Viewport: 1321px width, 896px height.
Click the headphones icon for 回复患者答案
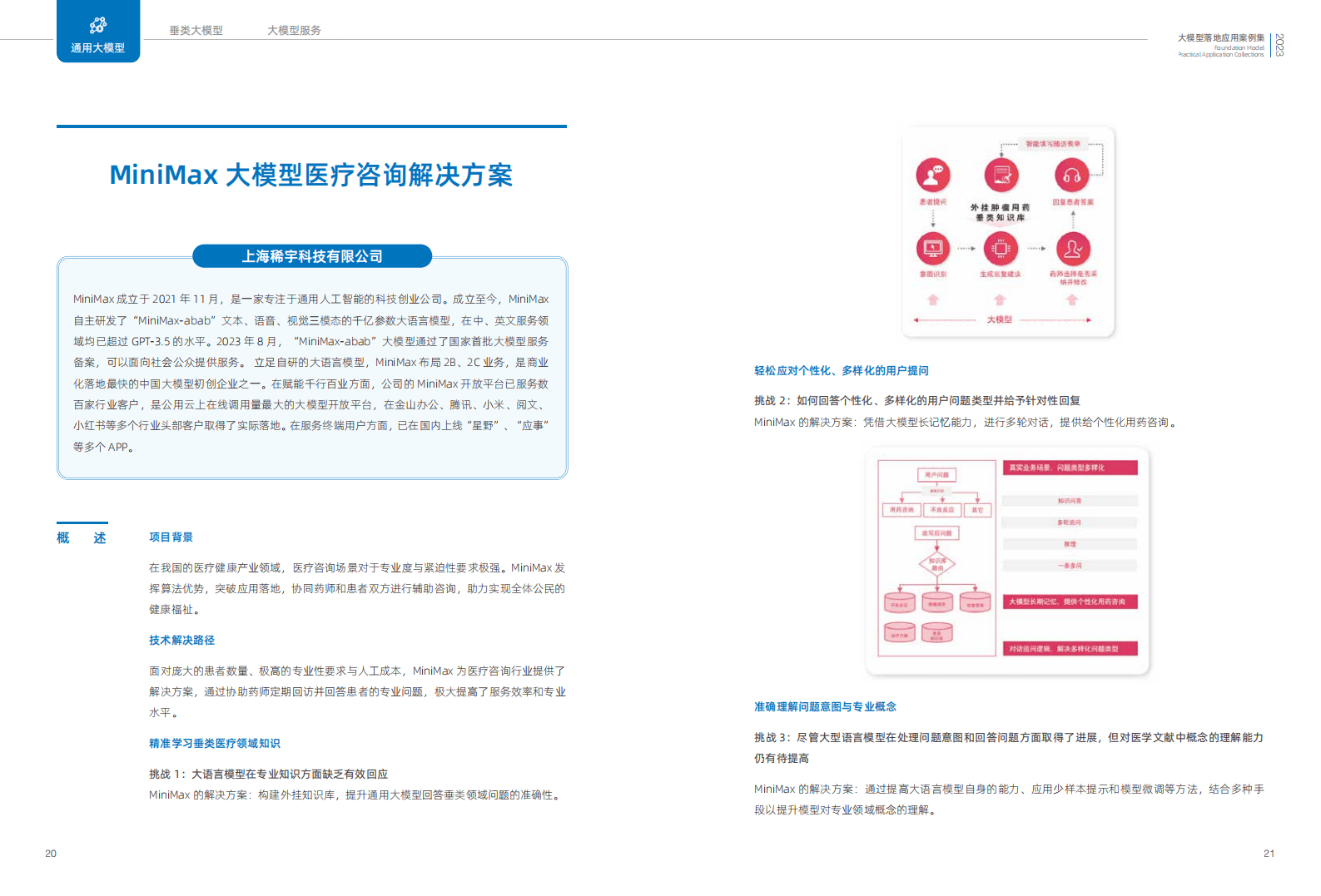click(1072, 176)
